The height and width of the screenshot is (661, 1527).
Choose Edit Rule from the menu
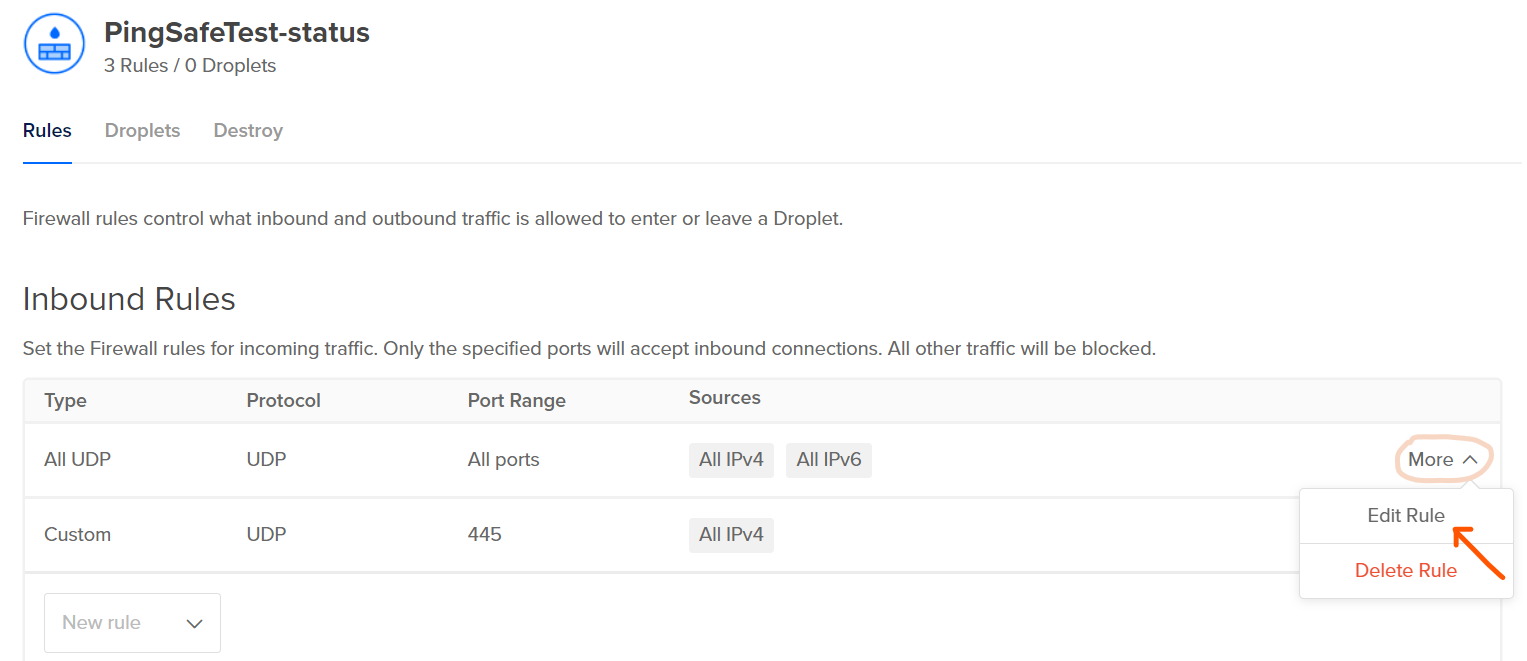point(1405,516)
